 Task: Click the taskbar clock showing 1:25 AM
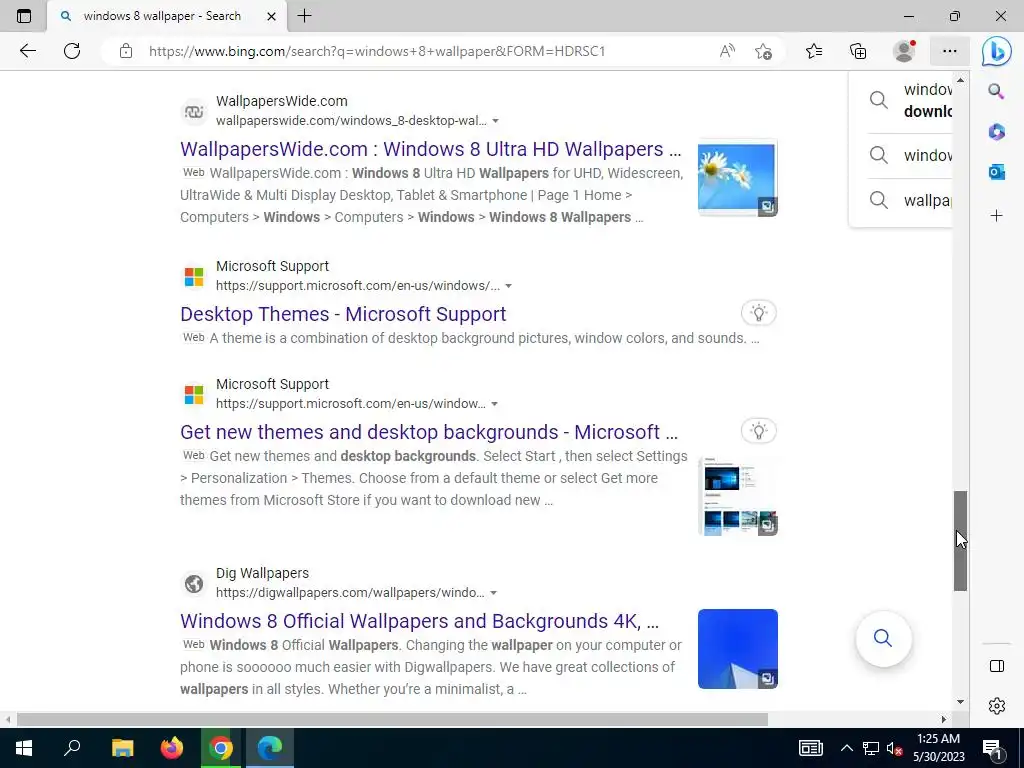click(938, 748)
